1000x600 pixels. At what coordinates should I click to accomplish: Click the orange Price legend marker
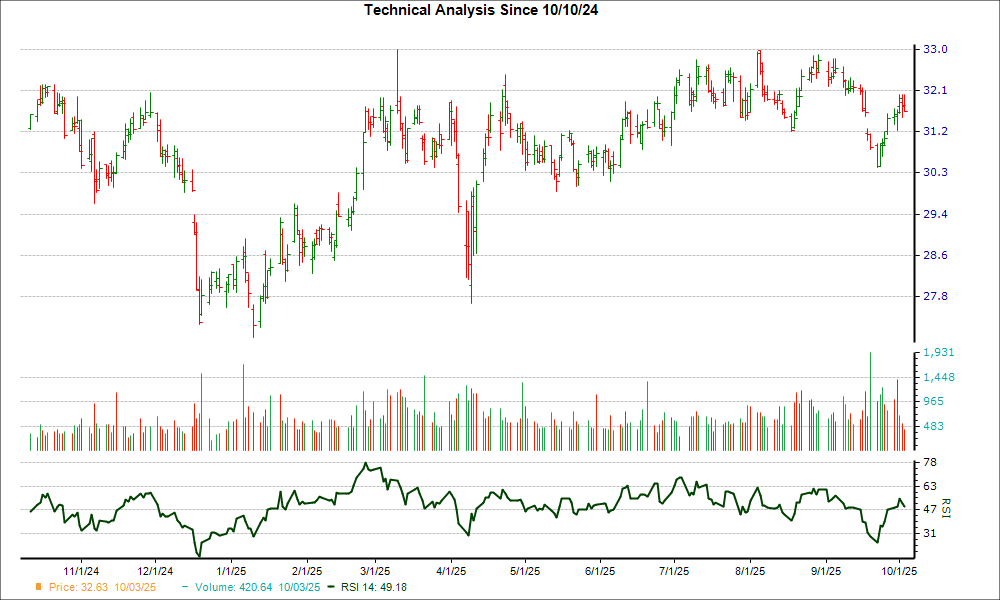click(x=39, y=587)
